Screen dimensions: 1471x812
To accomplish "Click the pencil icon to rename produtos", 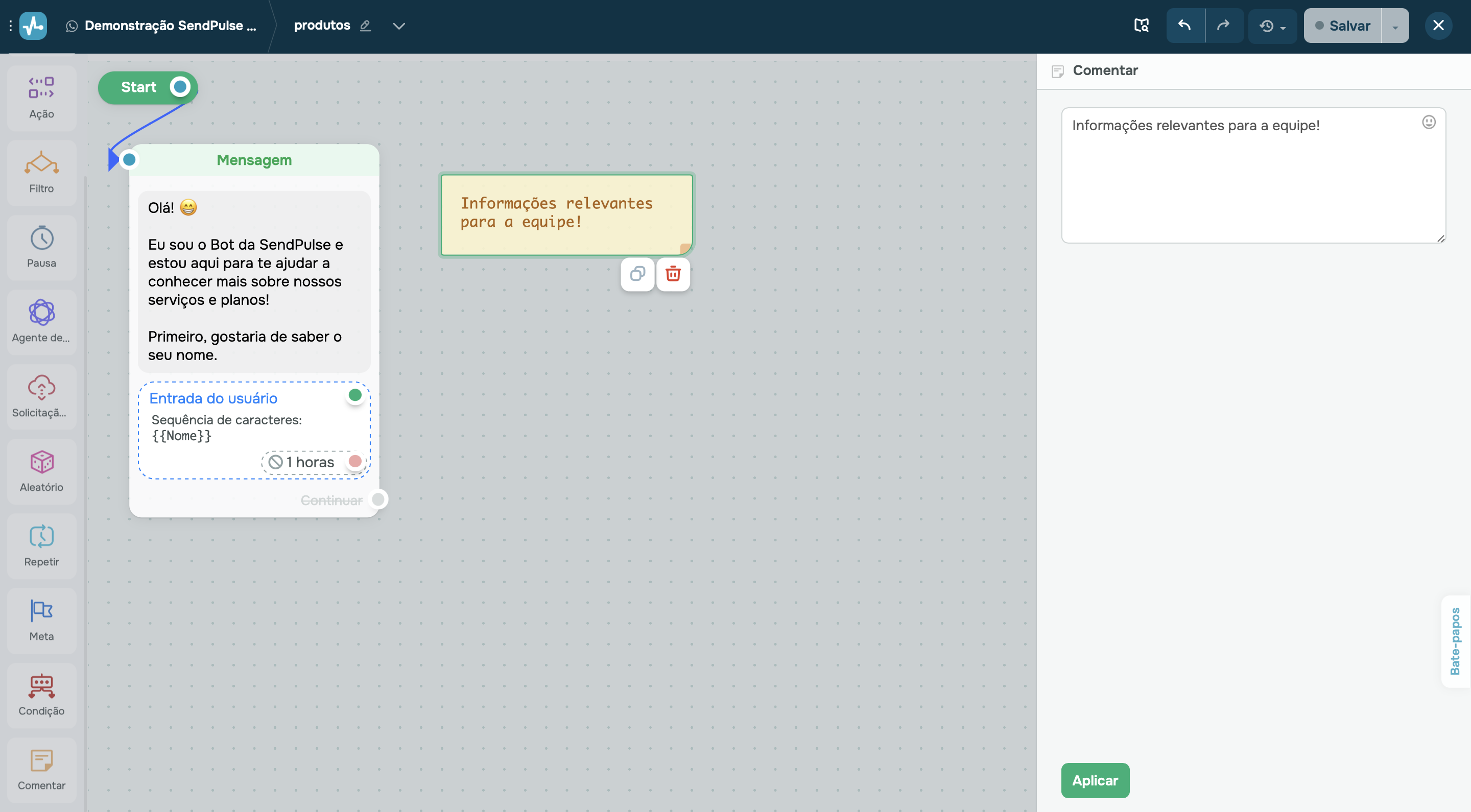I will point(366,26).
